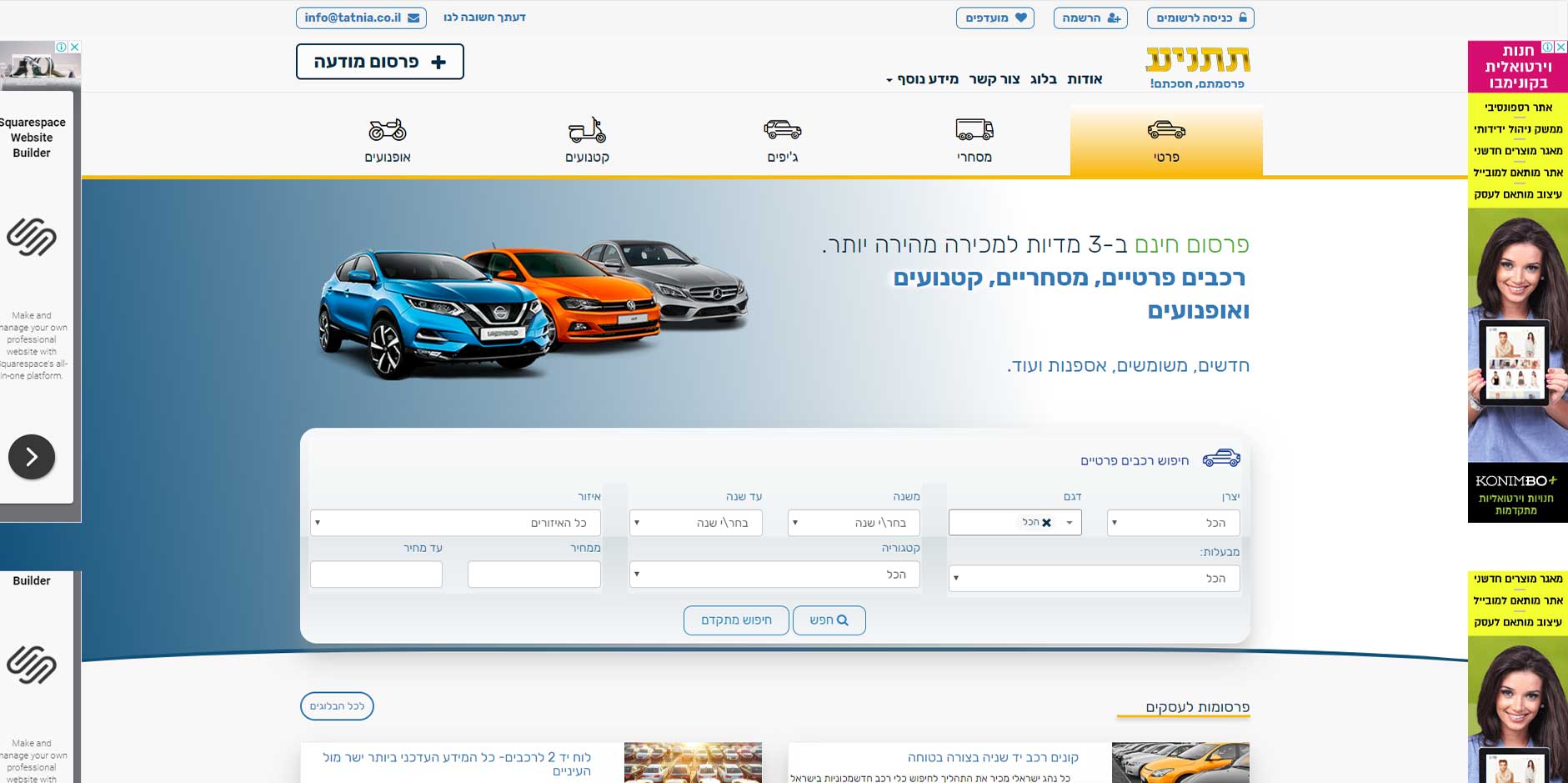Open the משנה from-year dropdown
The width and height of the screenshot is (1568, 783).
click(854, 523)
